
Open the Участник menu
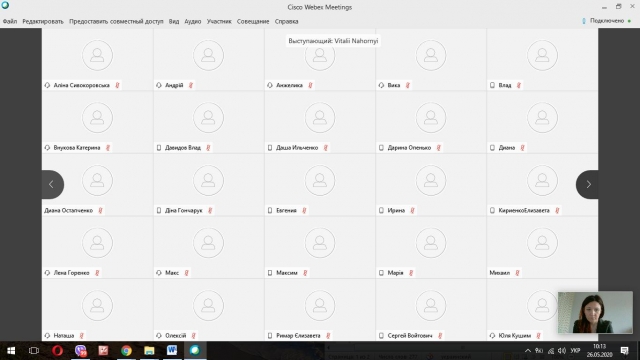pos(219,21)
